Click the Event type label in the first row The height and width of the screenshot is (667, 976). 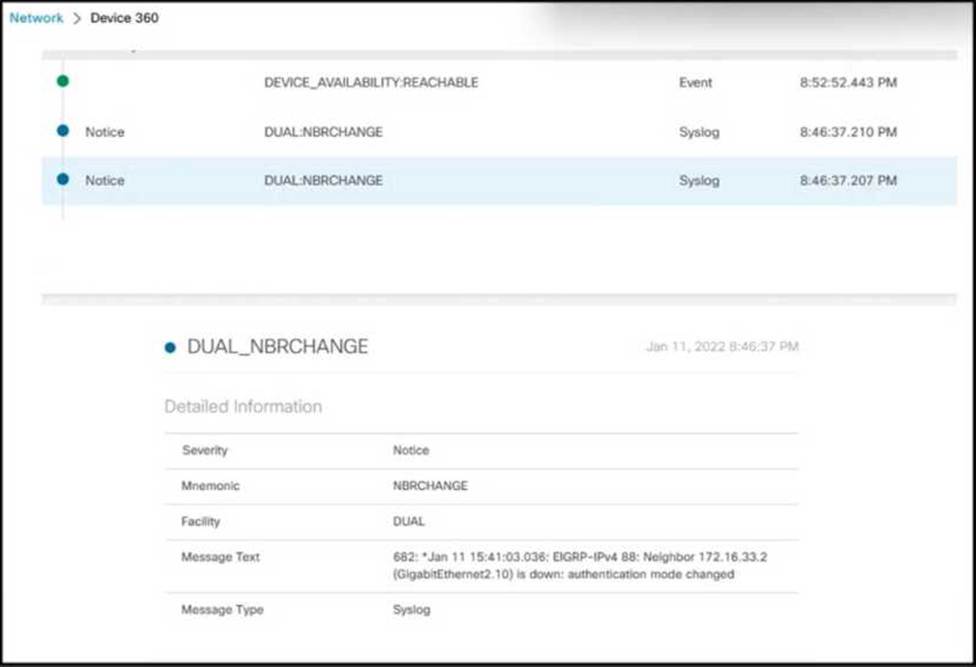(x=695, y=83)
